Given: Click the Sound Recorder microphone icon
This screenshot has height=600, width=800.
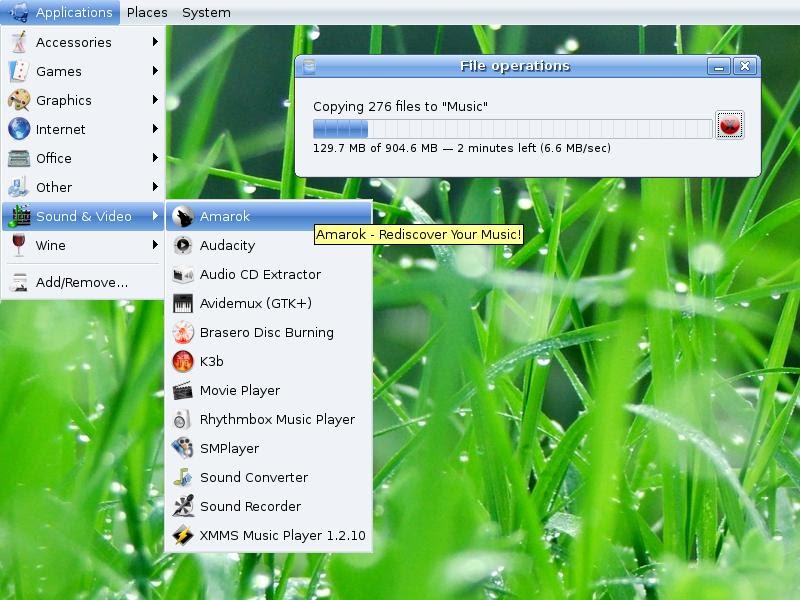Looking at the screenshot, I should pos(183,506).
